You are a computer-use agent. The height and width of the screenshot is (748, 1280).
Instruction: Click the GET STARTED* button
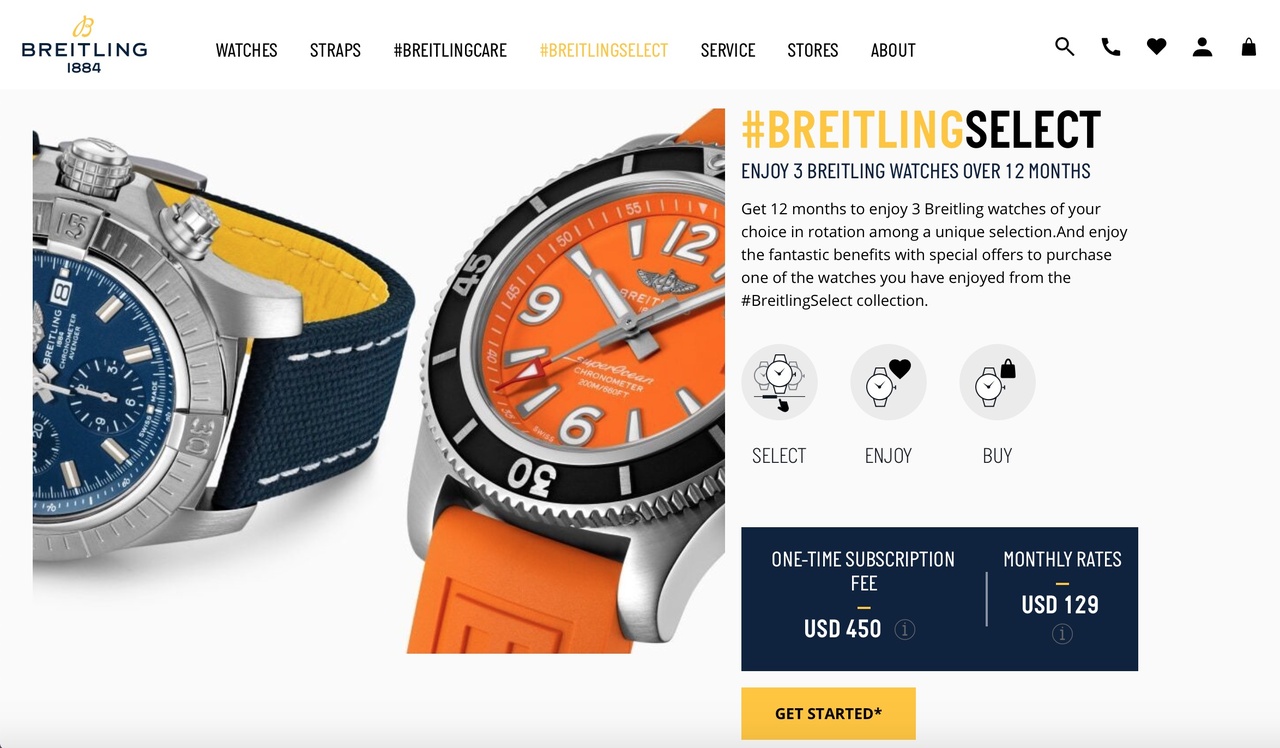click(x=828, y=714)
